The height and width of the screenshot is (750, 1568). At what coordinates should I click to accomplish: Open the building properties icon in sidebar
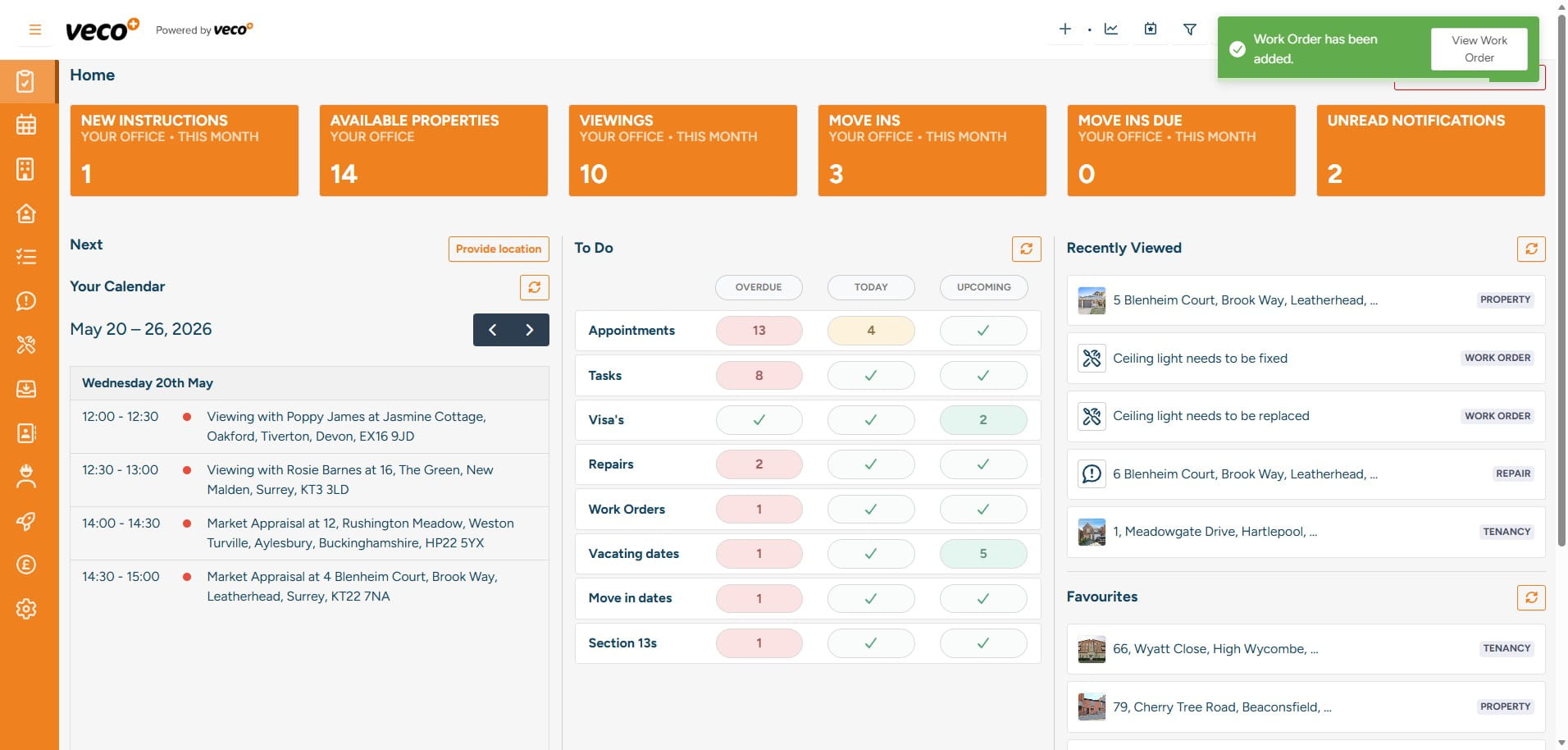click(26, 169)
